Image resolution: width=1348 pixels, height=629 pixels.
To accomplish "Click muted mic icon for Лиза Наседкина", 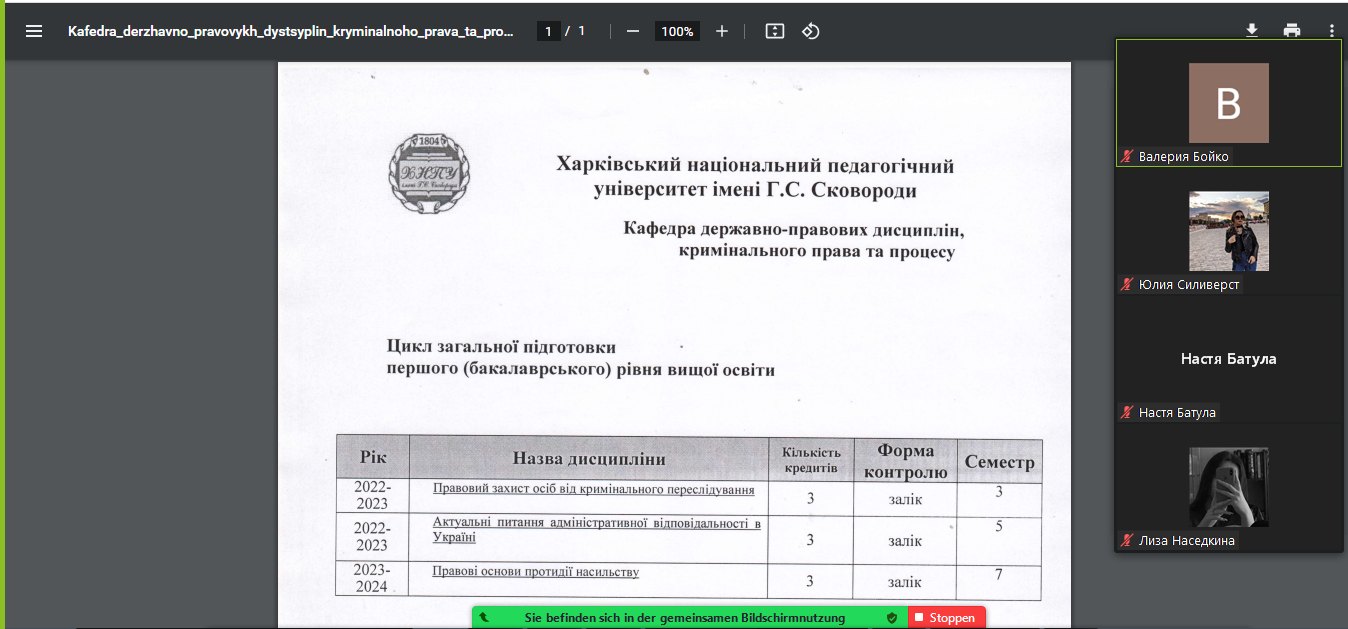I will [1128, 540].
